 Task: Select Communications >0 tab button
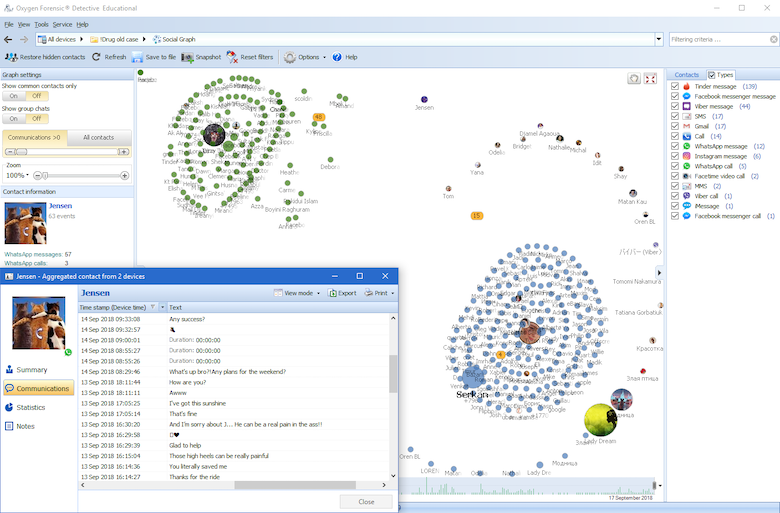point(34,137)
